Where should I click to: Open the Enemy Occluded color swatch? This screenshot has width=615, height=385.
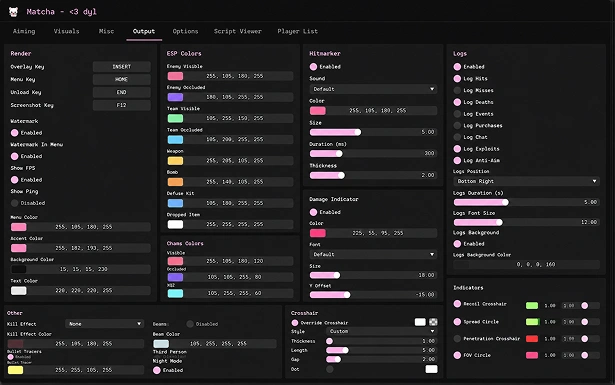pyautogui.click(x=175, y=97)
